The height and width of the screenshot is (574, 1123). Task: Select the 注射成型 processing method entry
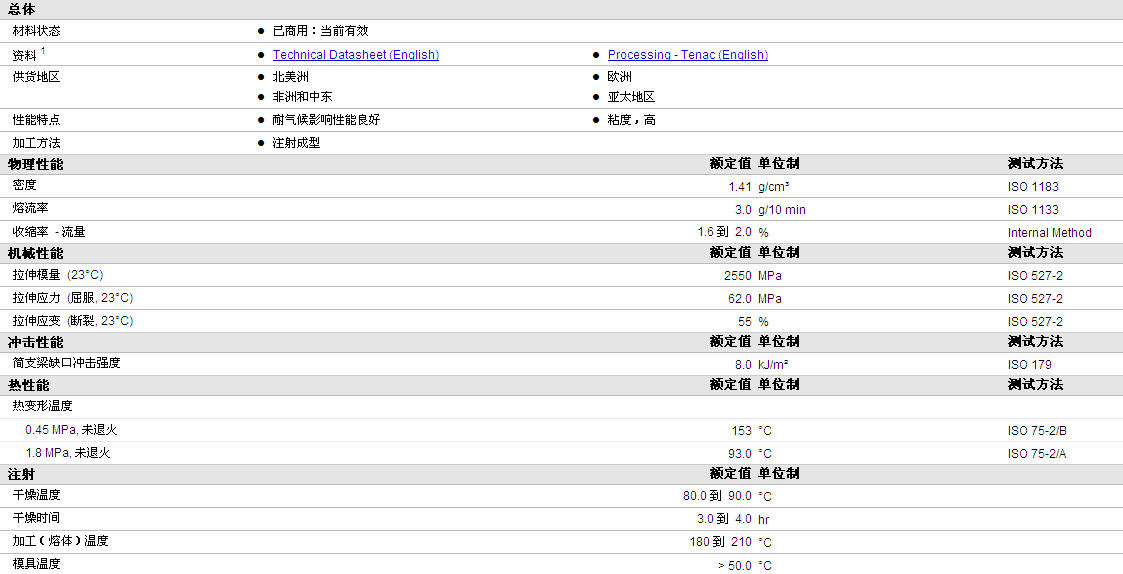pyautogui.click(x=296, y=143)
